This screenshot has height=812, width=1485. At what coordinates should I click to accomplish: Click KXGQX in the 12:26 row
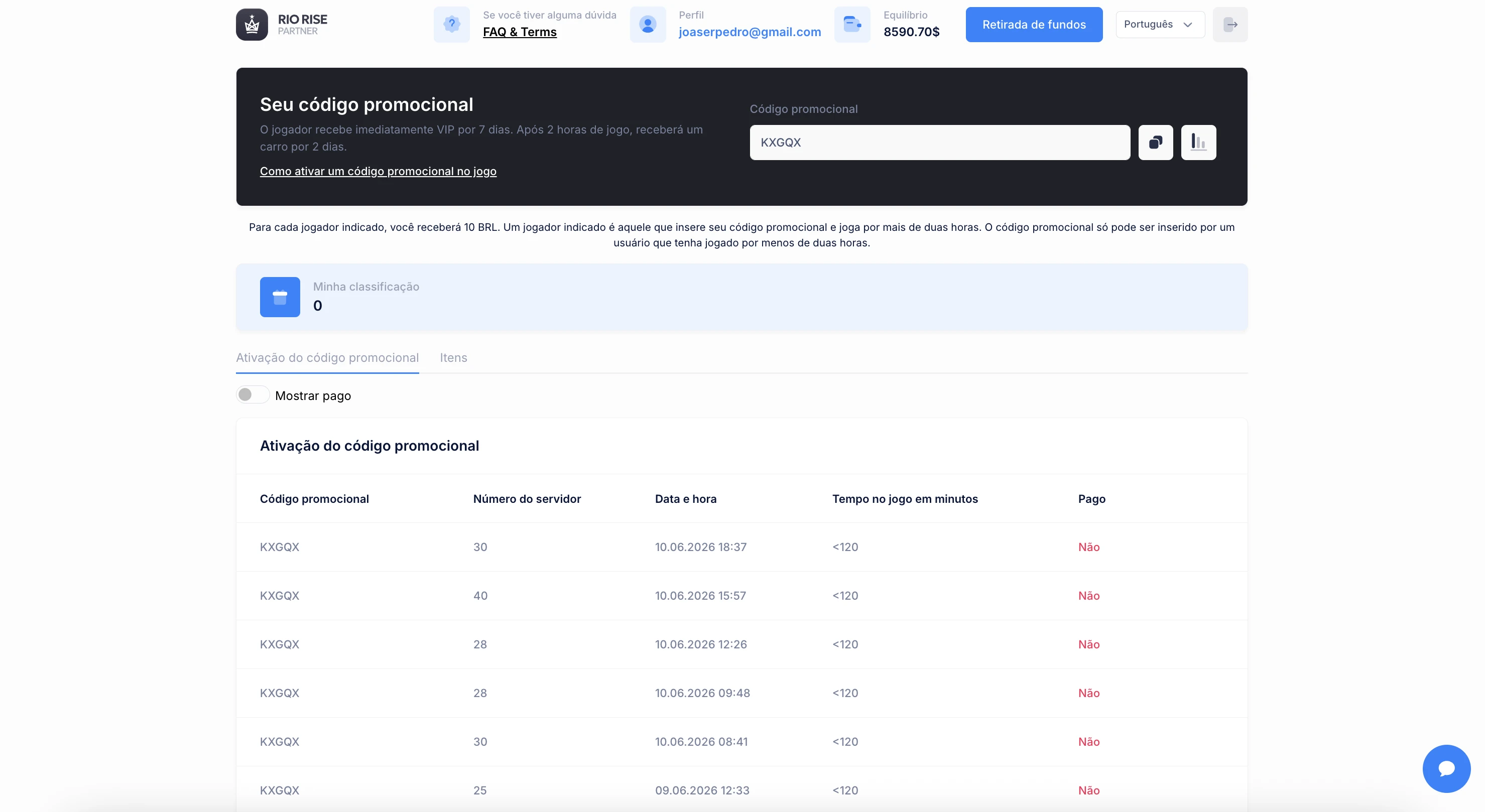pyautogui.click(x=280, y=644)
